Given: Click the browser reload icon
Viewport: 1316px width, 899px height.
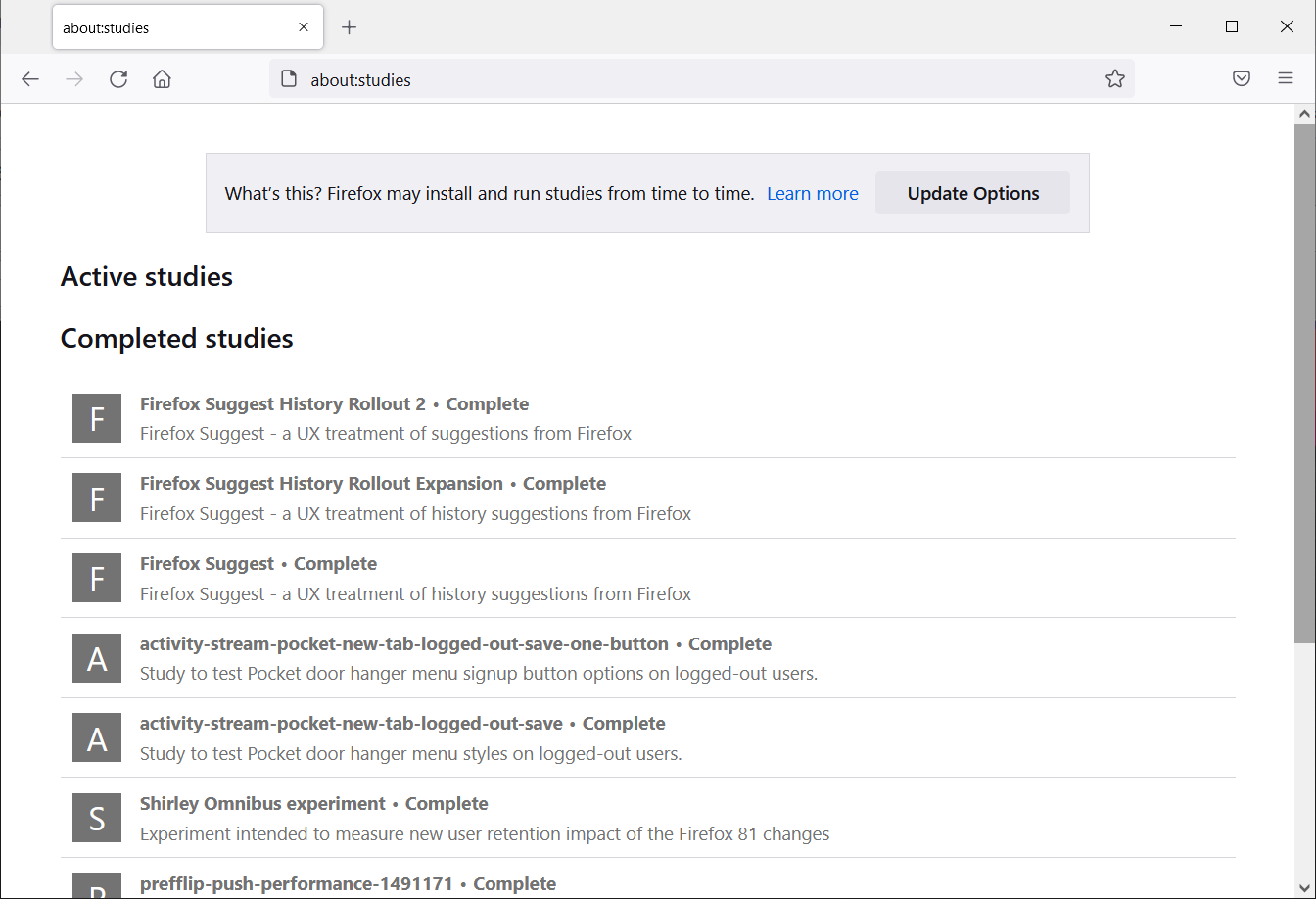Looking at the screenshot, I should coord(118,78).
